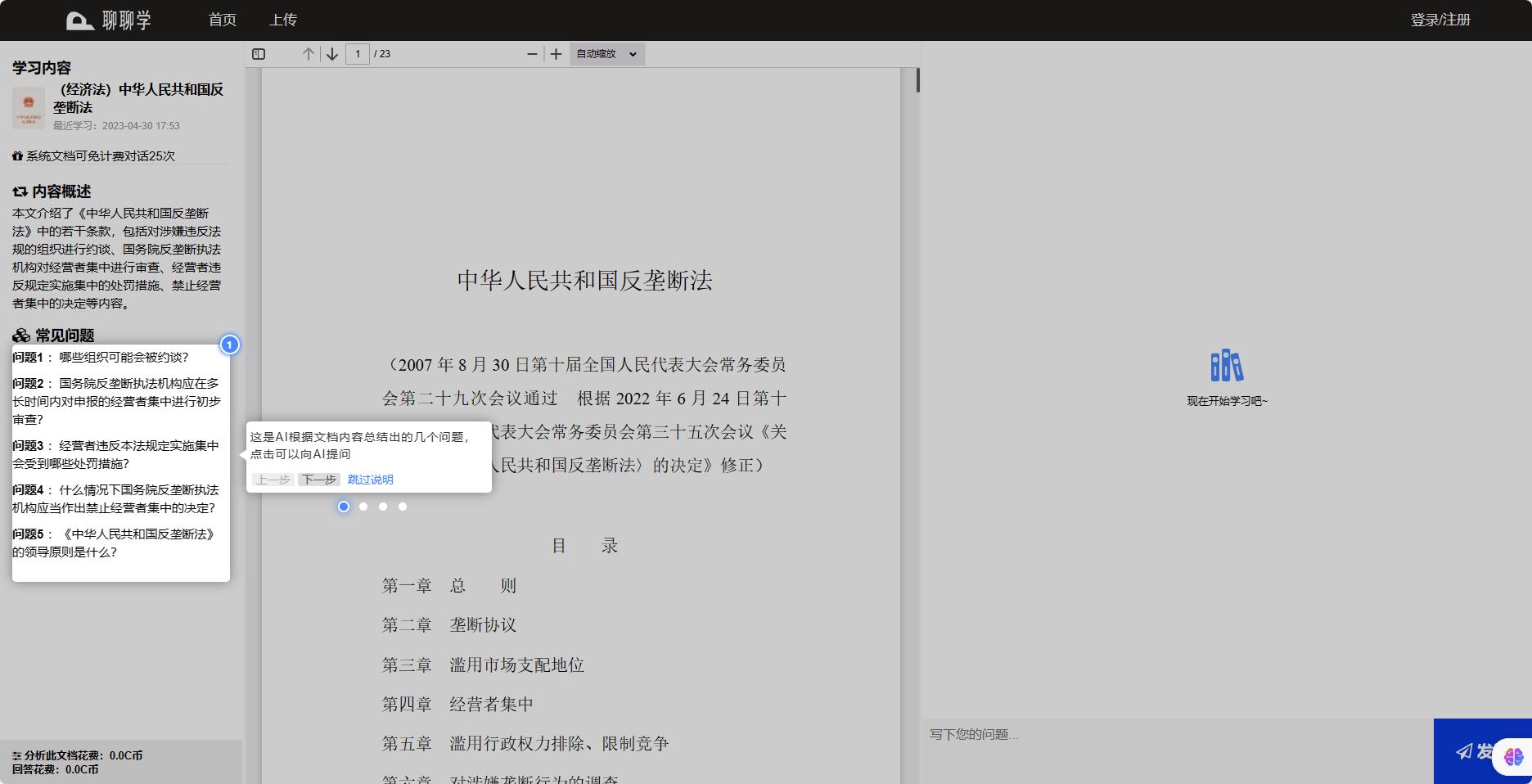
Task: Select the second tour step dot
Action: (363, 507)
